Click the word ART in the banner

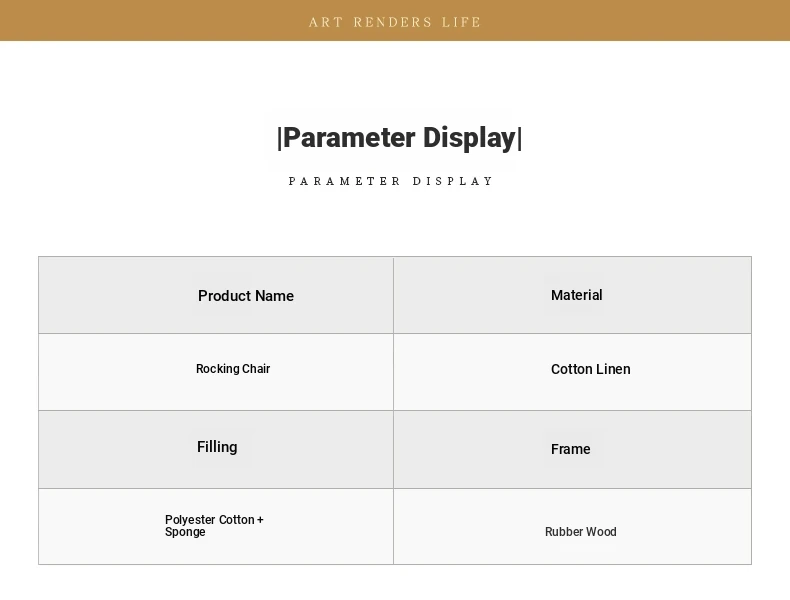[x=326, y=22]
